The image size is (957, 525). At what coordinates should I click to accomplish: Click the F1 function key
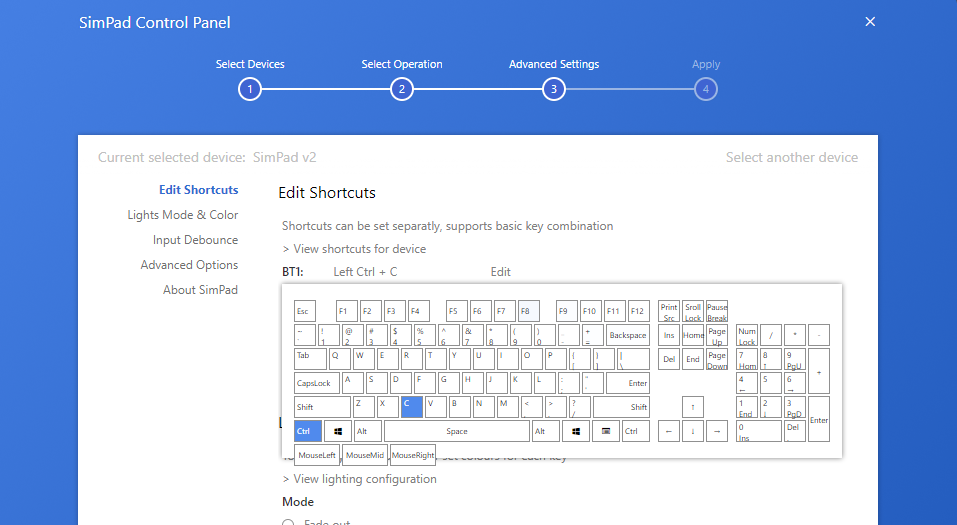tap(347, 311)
